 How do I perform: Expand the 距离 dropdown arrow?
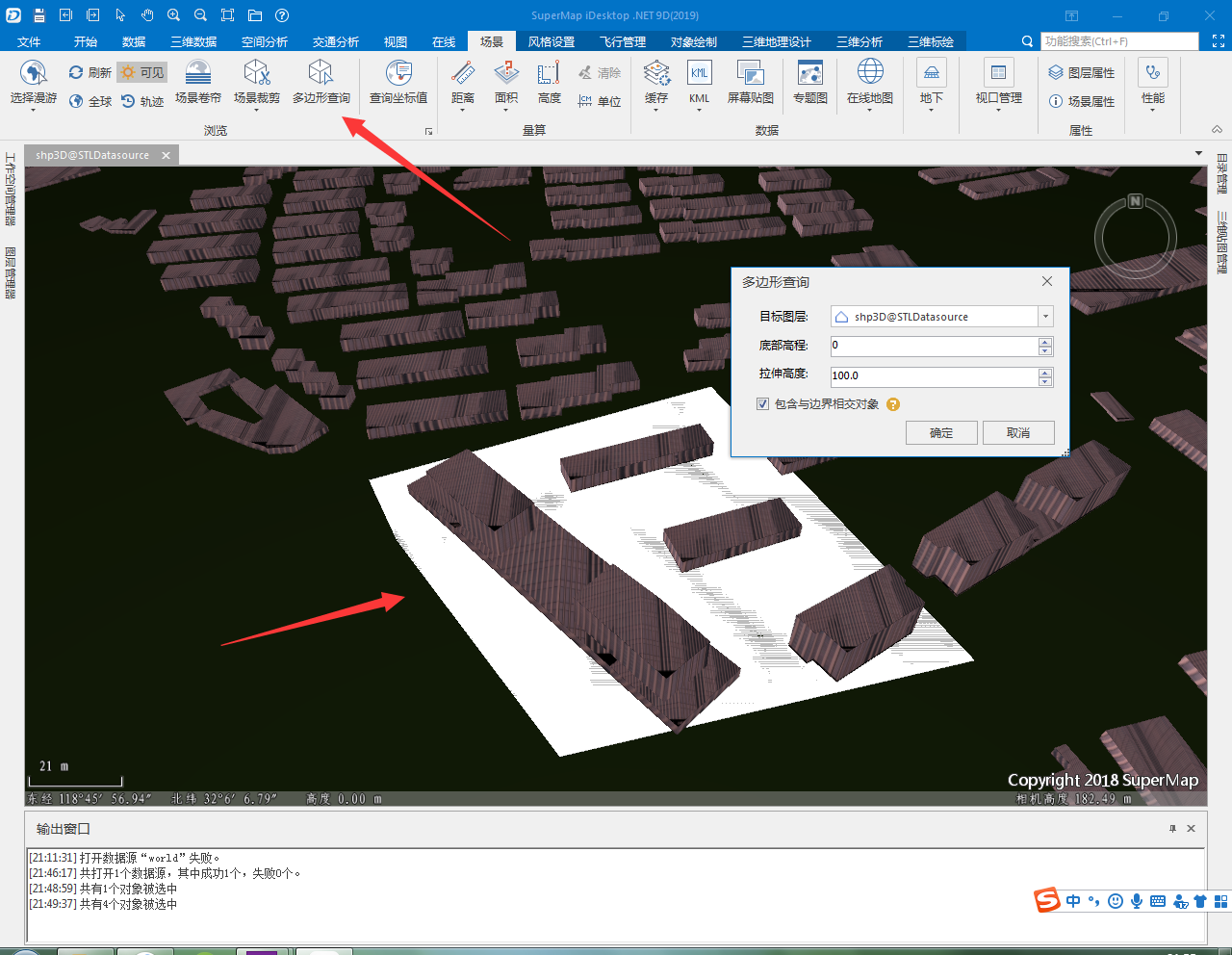[x=463, y=111]
